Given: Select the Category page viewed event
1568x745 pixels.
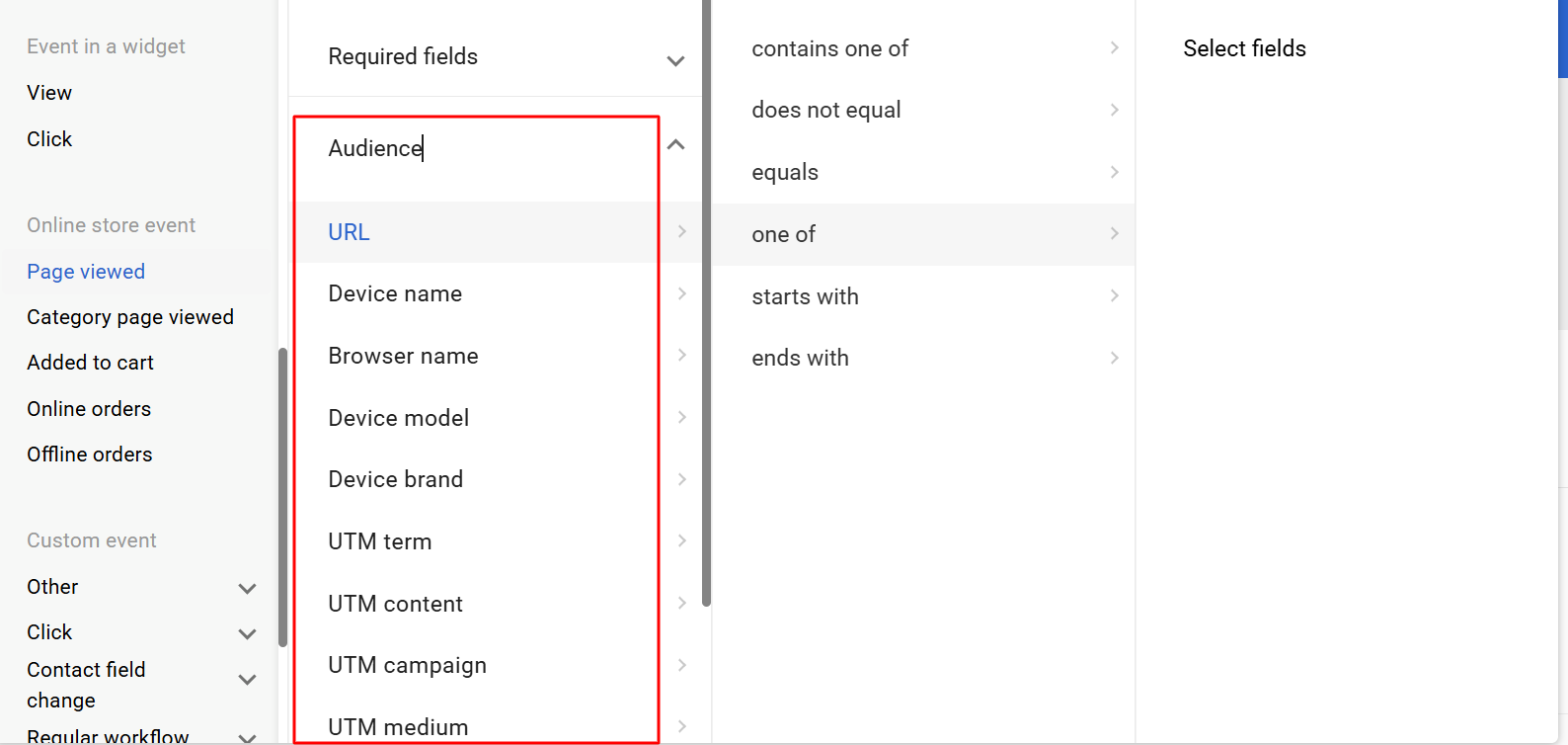Looking at the screenshot, I should click(x=130, y=317).
